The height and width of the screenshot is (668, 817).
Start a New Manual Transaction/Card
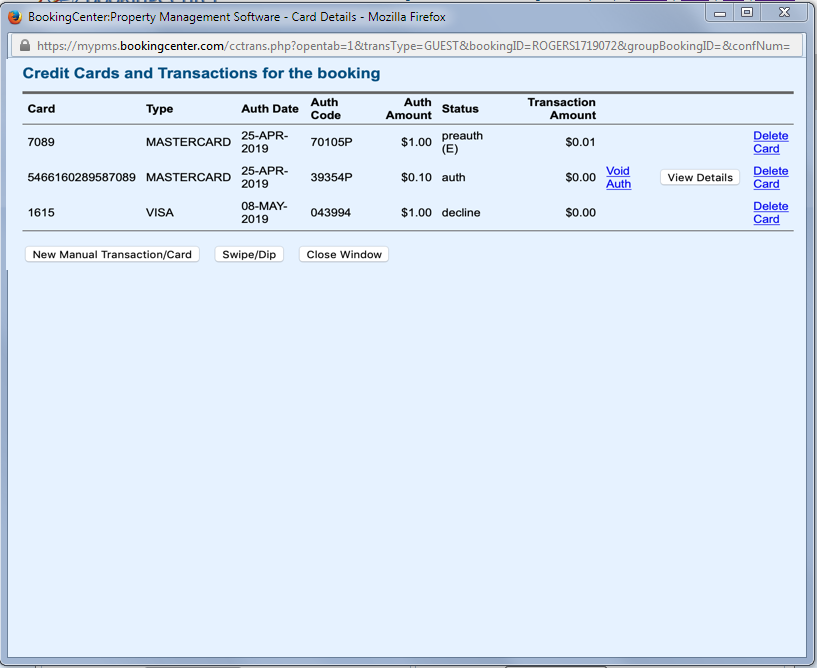[x=112, y=254]
